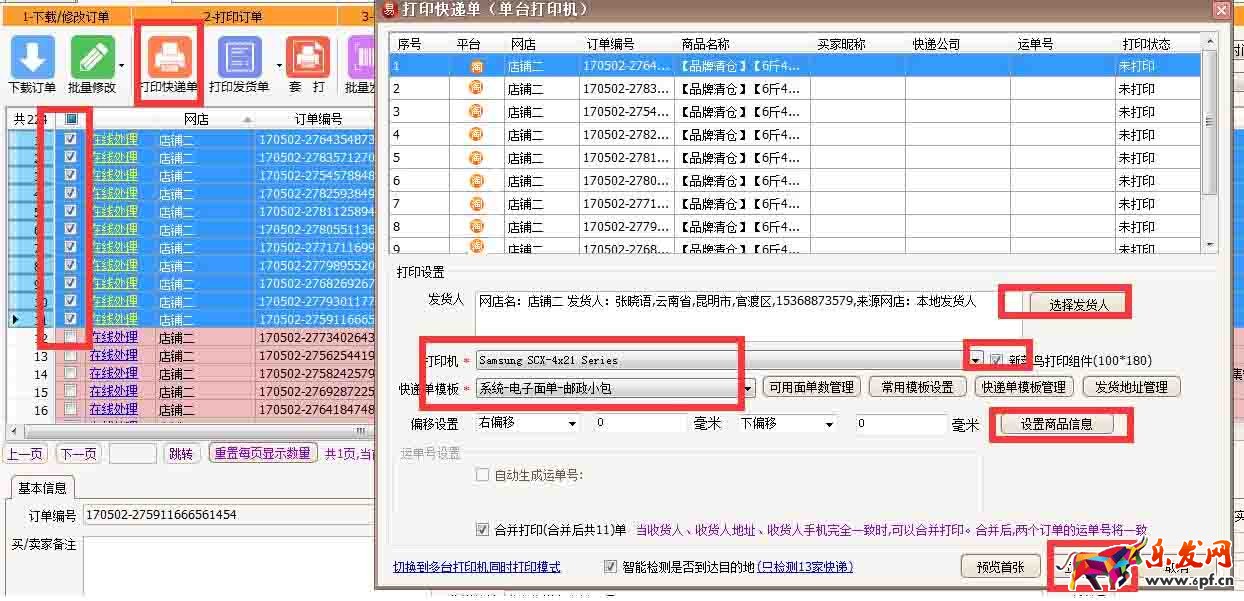
Task: Click the 打印快递单 printer icon
Action: (169, 58)
